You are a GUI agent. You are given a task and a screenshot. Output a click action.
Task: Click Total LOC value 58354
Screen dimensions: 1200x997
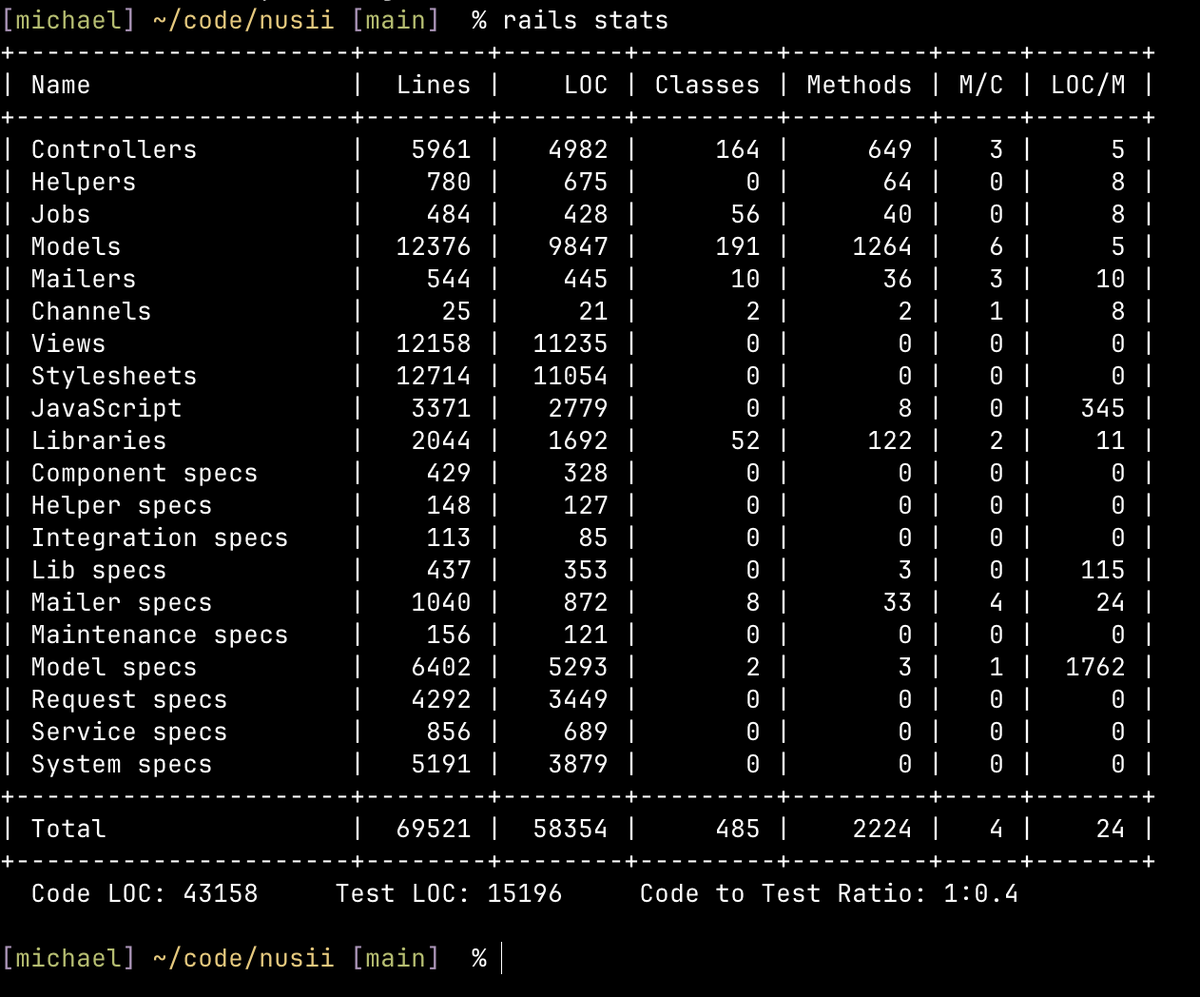tap(570, 829)
